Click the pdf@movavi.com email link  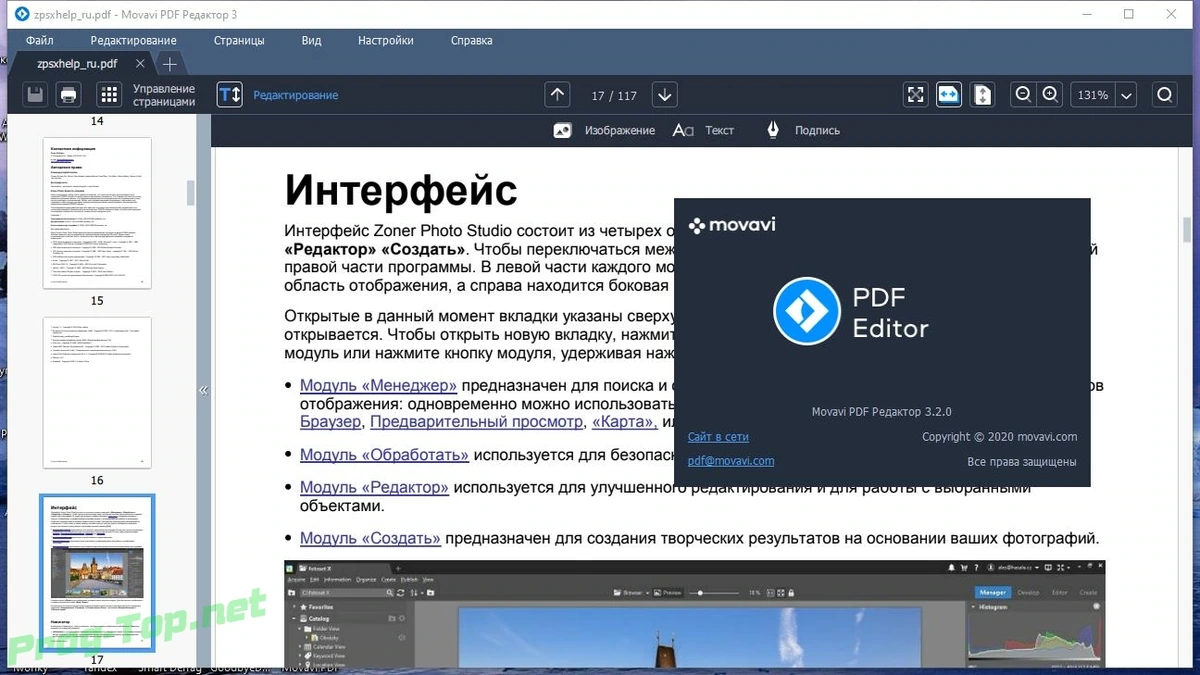click(731, 461)
